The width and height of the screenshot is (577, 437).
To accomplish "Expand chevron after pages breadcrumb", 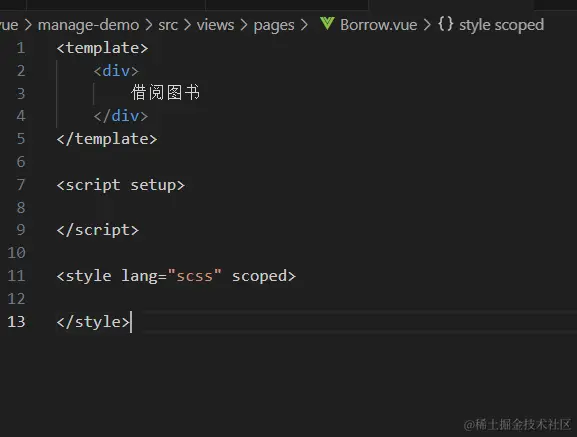I will pyautogui.click(x=304, y=25).
